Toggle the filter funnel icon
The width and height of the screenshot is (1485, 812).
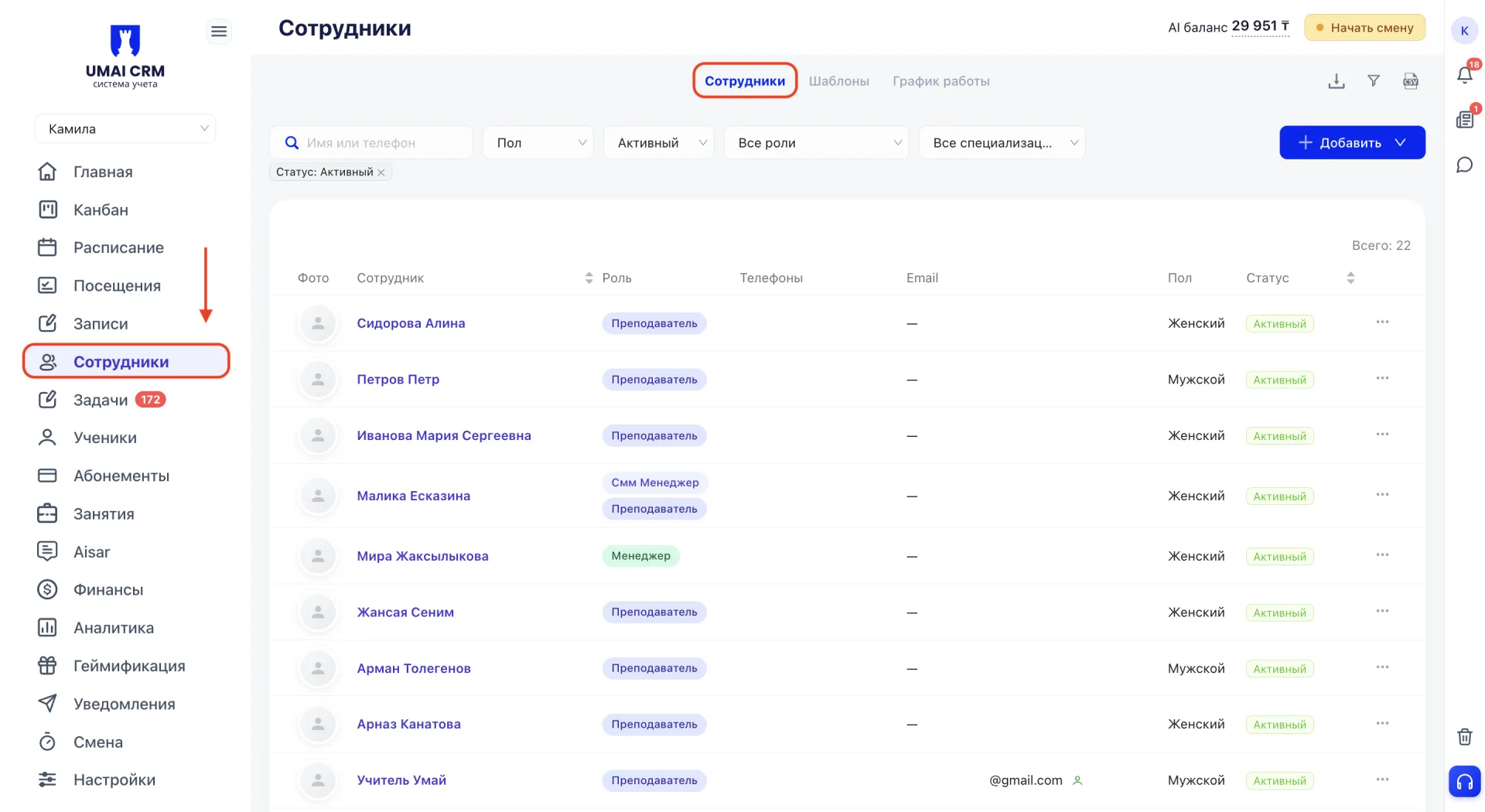pyautogui.click(x=1374, y=80)
